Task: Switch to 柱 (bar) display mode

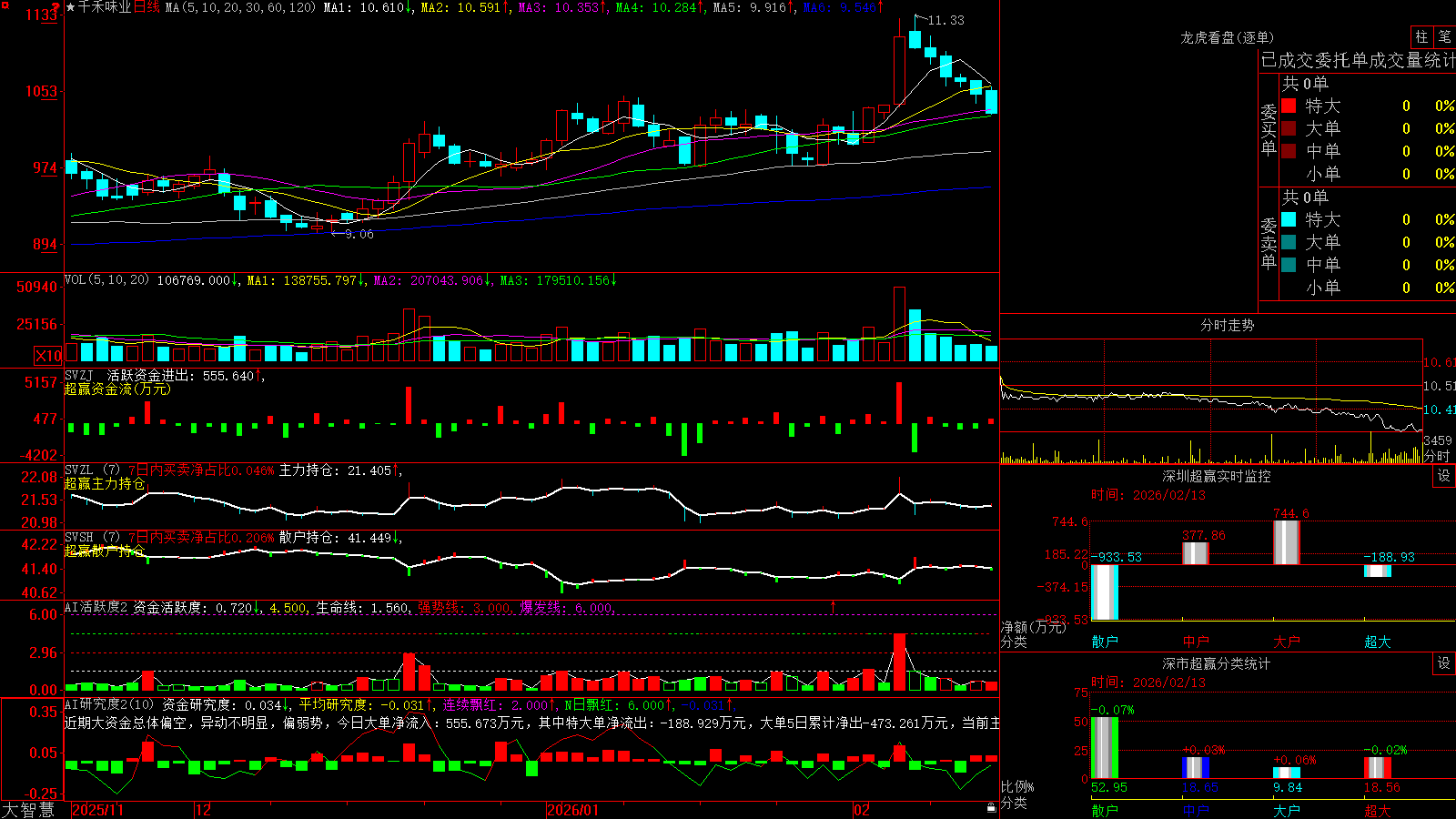Action: 1421,37
